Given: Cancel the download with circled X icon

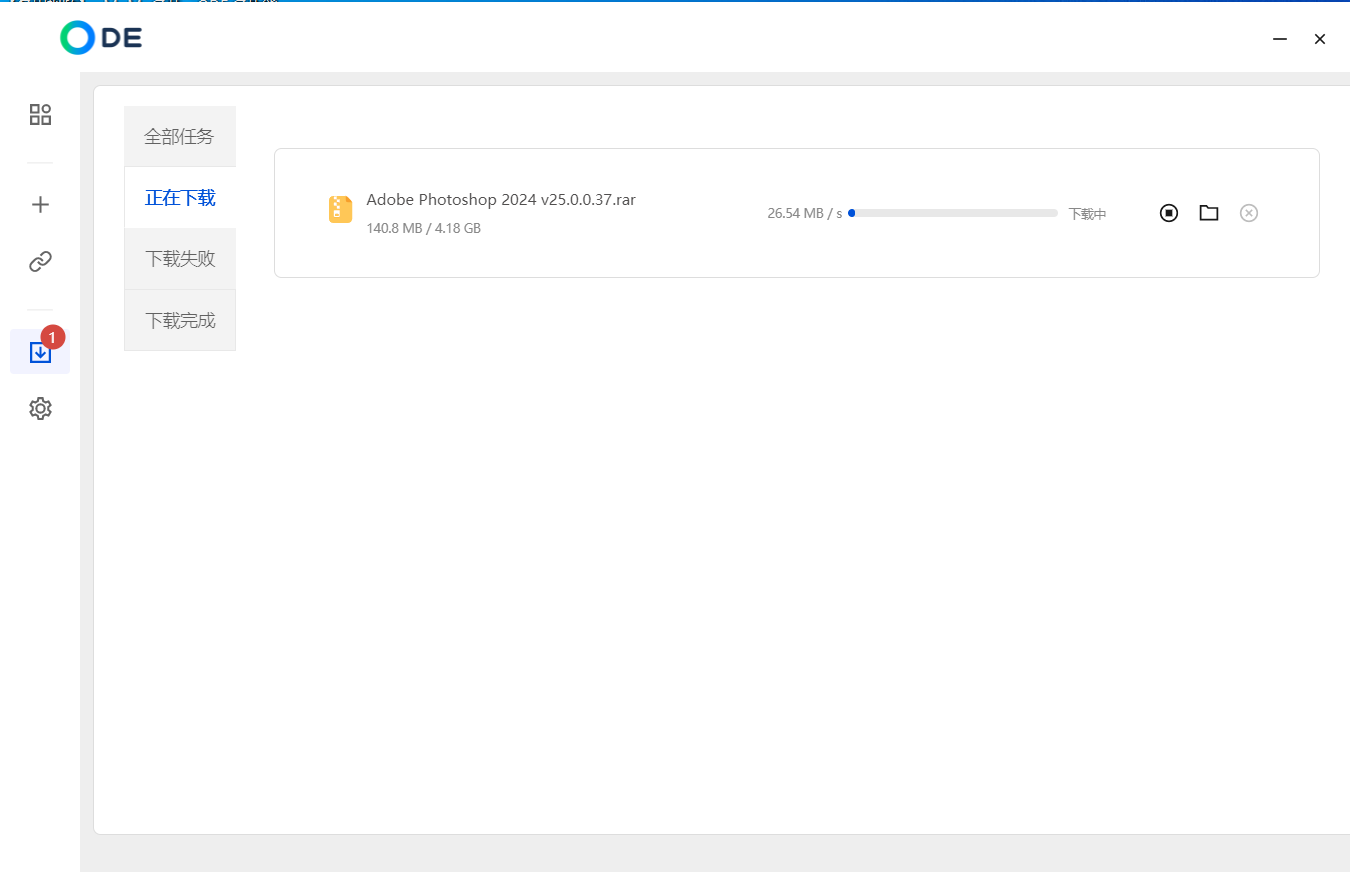Looking at the screenshot, I should coord(1248,213).
